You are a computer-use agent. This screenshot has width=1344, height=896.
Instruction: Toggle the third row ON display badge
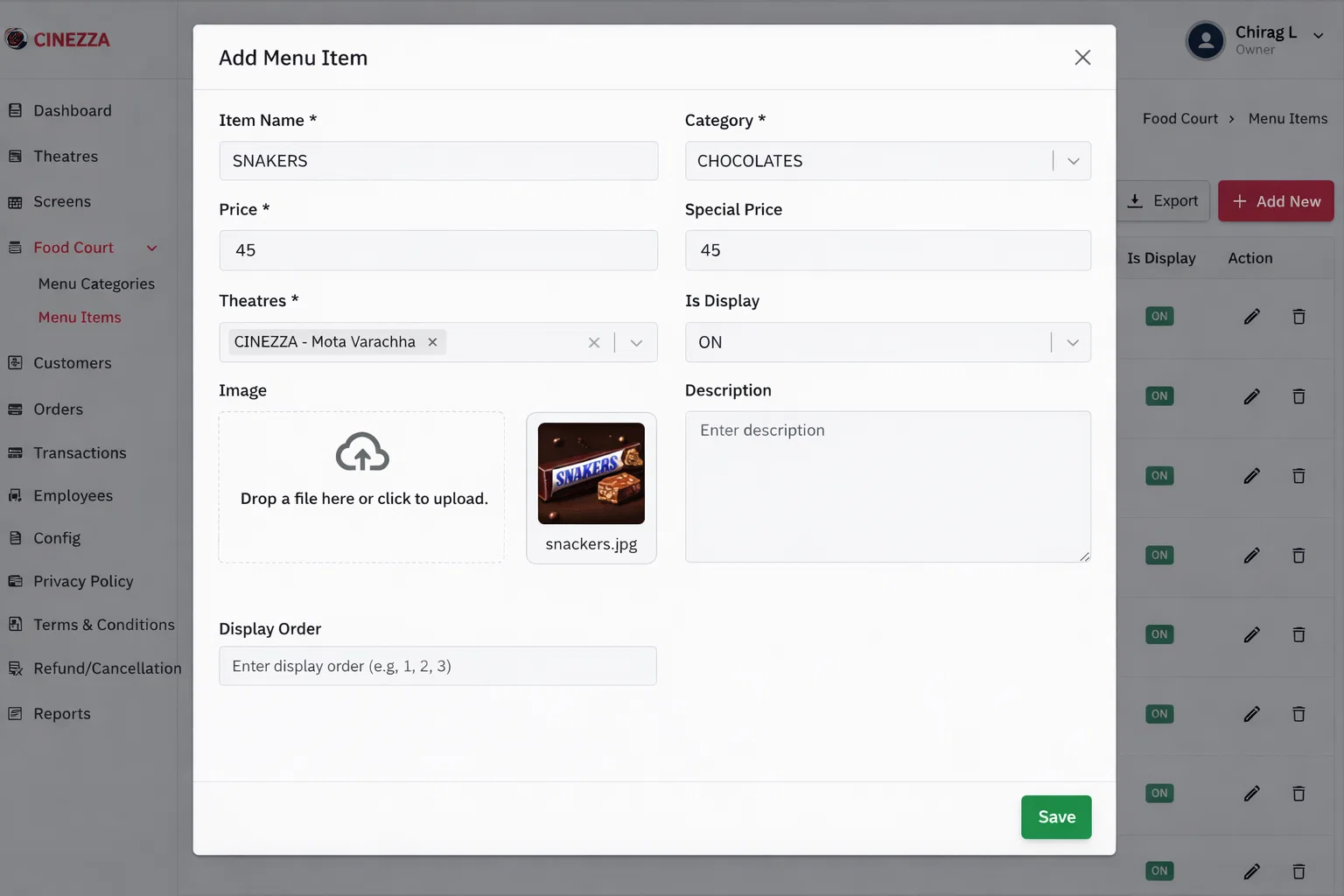click(1159, 476)
